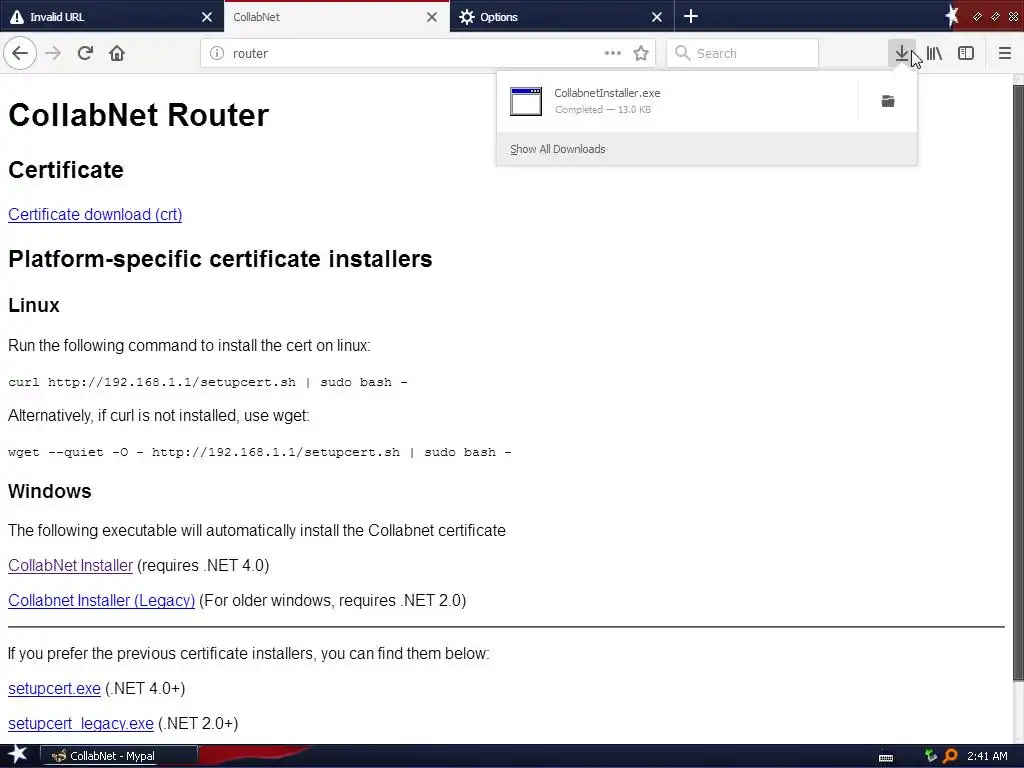This screenshot has height=768, width=1024.
Task: Show site information icon in address bar
Action: (217, 53)
